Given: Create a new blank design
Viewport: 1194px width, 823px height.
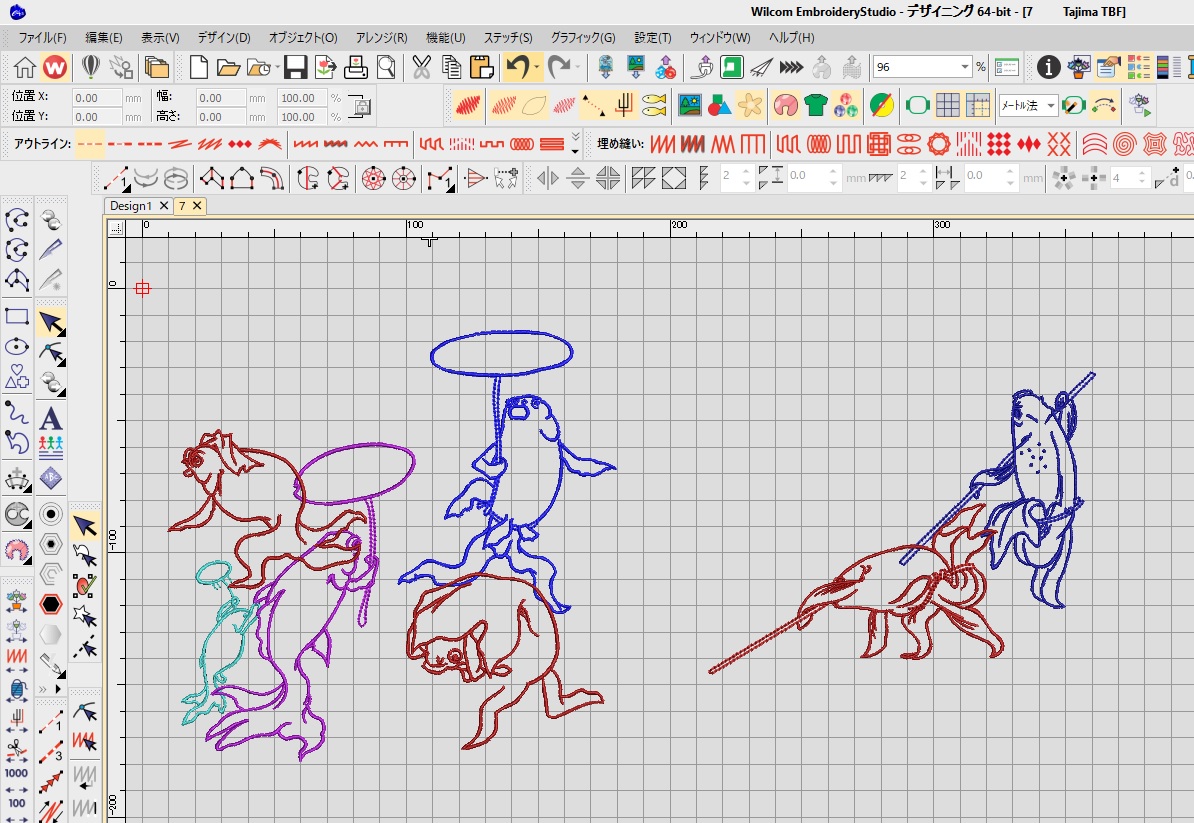Looking at the screenshot, I should 199,68.
